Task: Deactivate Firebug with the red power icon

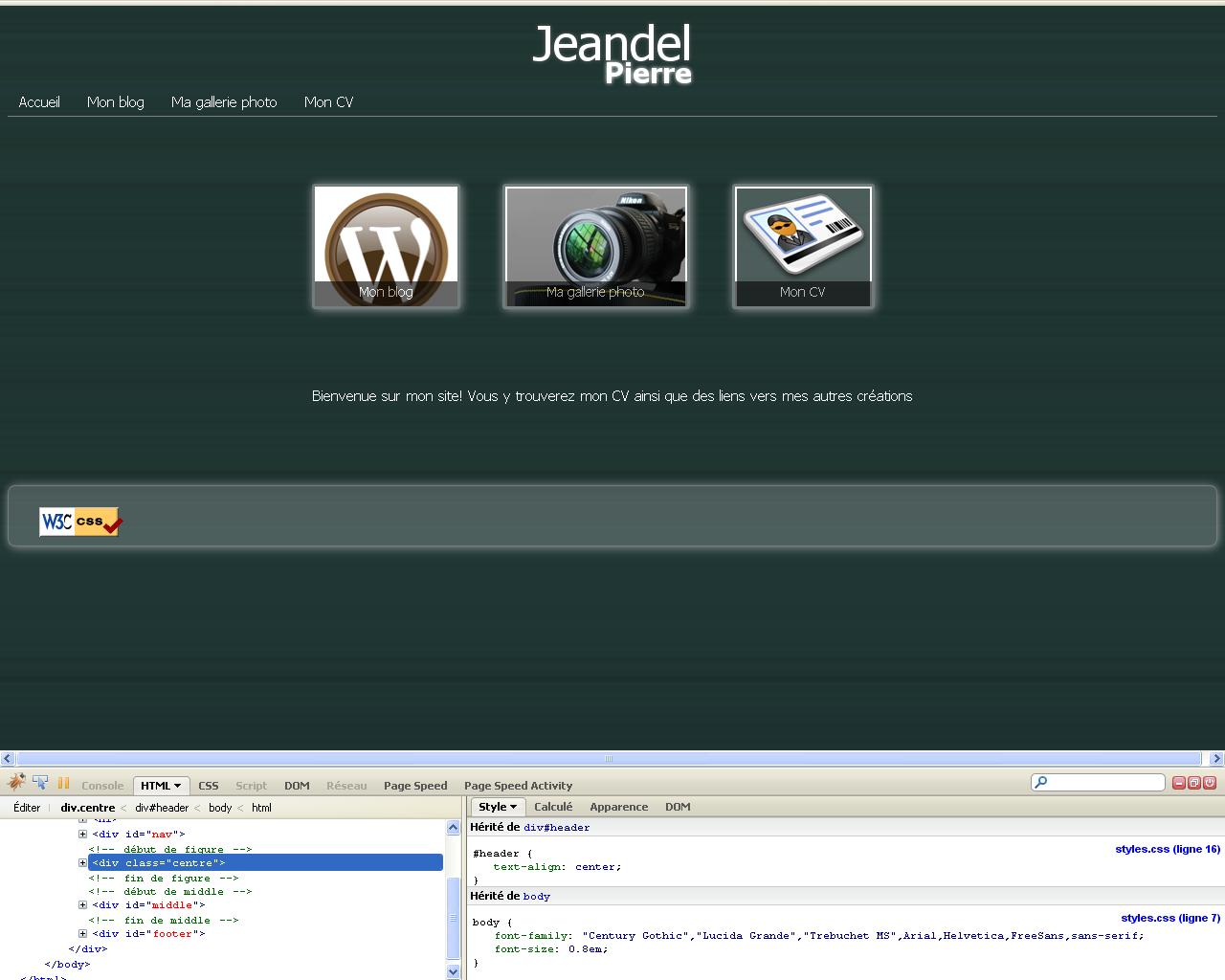Action: coord(1210,783)
